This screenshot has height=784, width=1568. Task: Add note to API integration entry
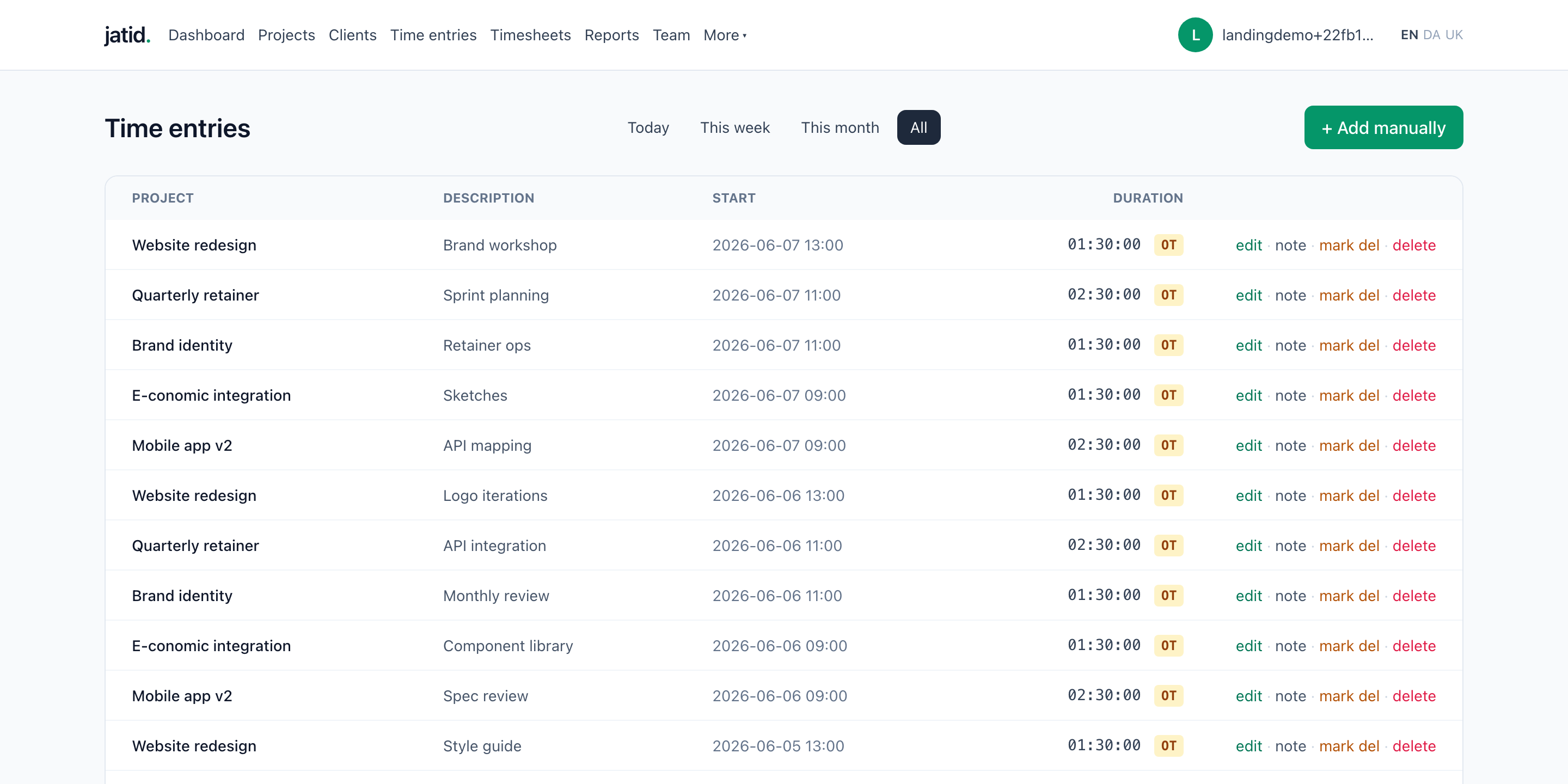pos(1290,546)
